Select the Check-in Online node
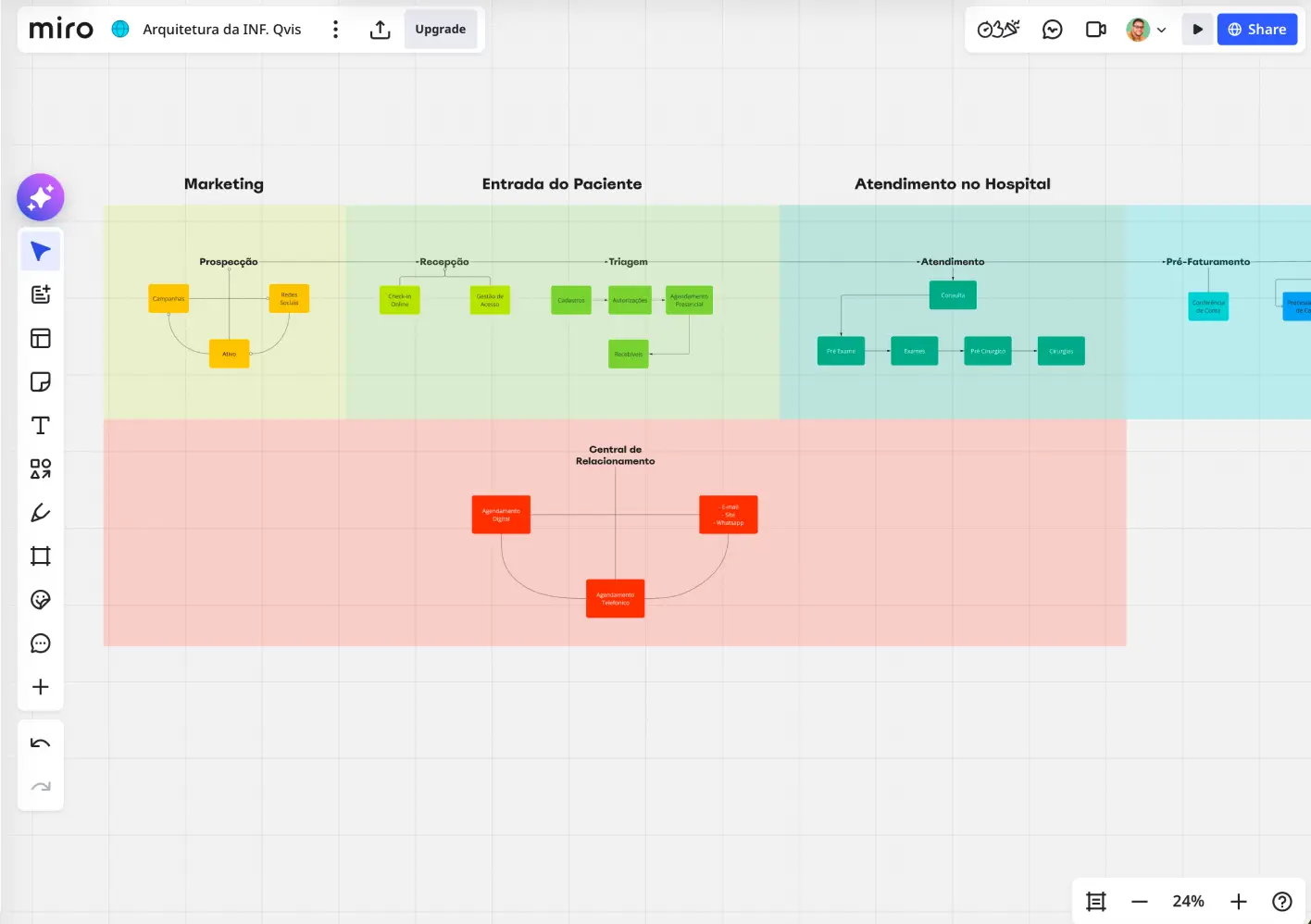 coord(400,300)
